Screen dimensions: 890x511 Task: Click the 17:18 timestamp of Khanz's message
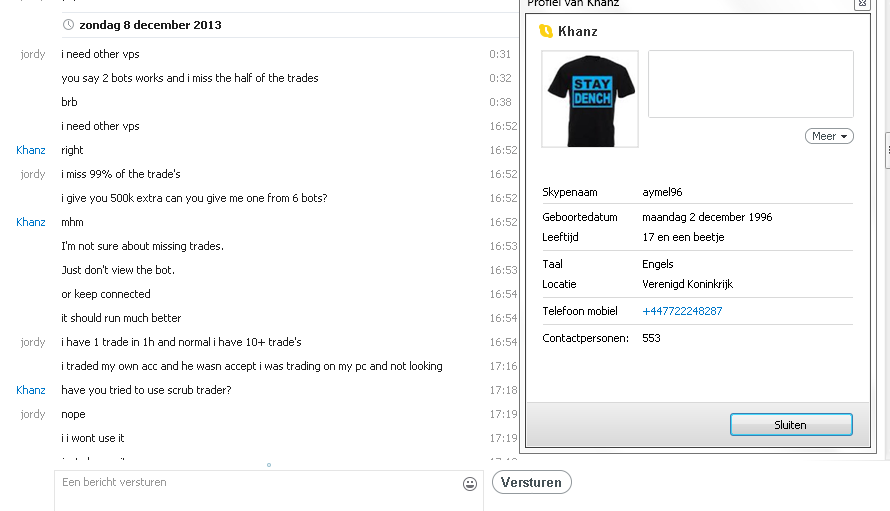(x=503, y=390)
